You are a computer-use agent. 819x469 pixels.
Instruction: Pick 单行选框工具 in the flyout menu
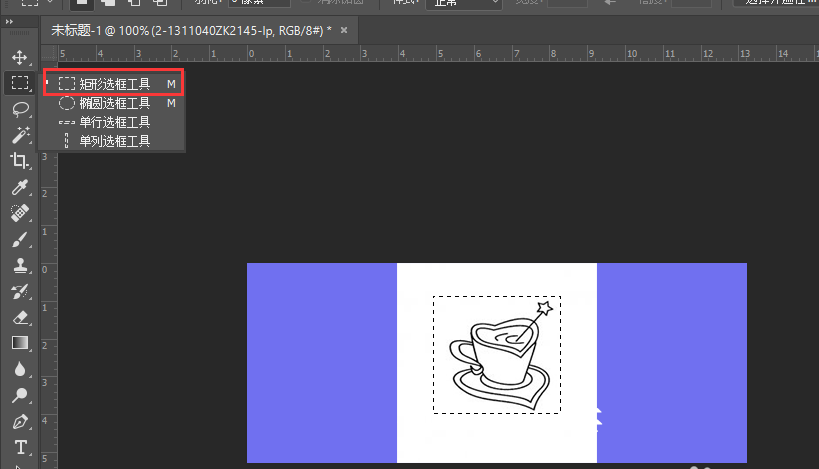114,122
